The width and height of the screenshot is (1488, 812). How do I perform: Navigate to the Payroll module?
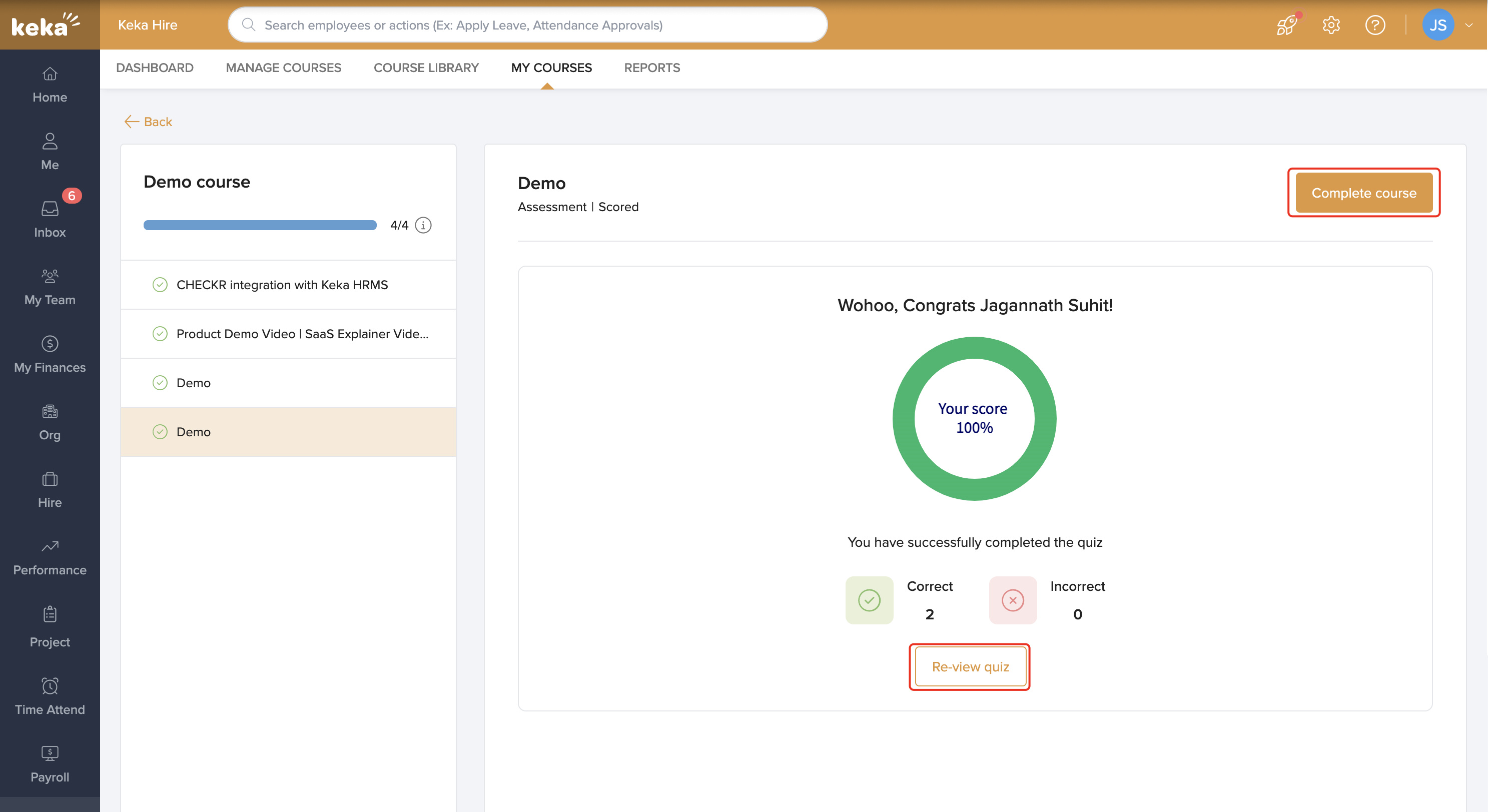click(49, 764)
